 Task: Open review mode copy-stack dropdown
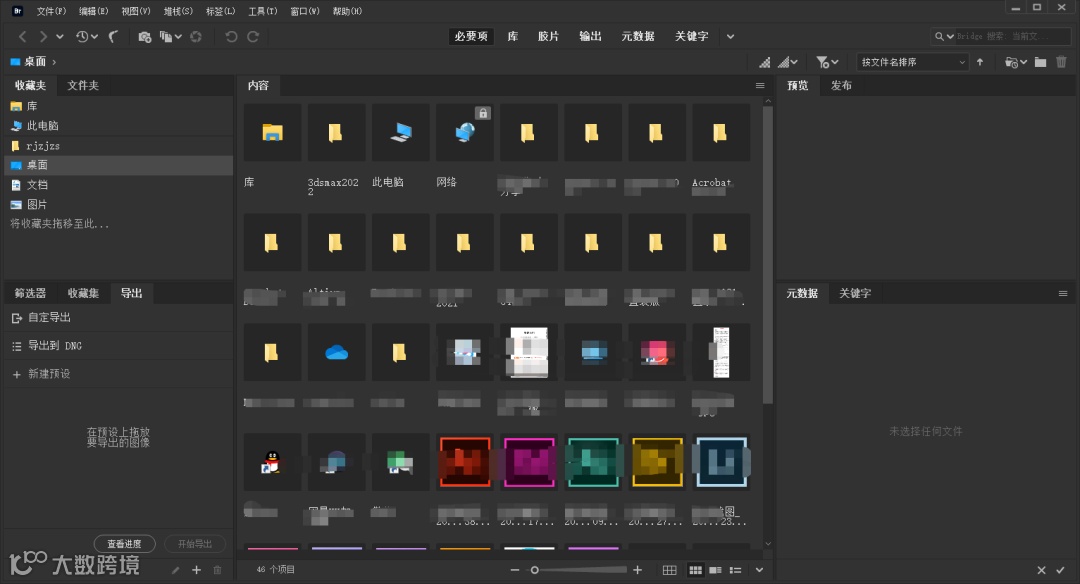tap(171, 36)
